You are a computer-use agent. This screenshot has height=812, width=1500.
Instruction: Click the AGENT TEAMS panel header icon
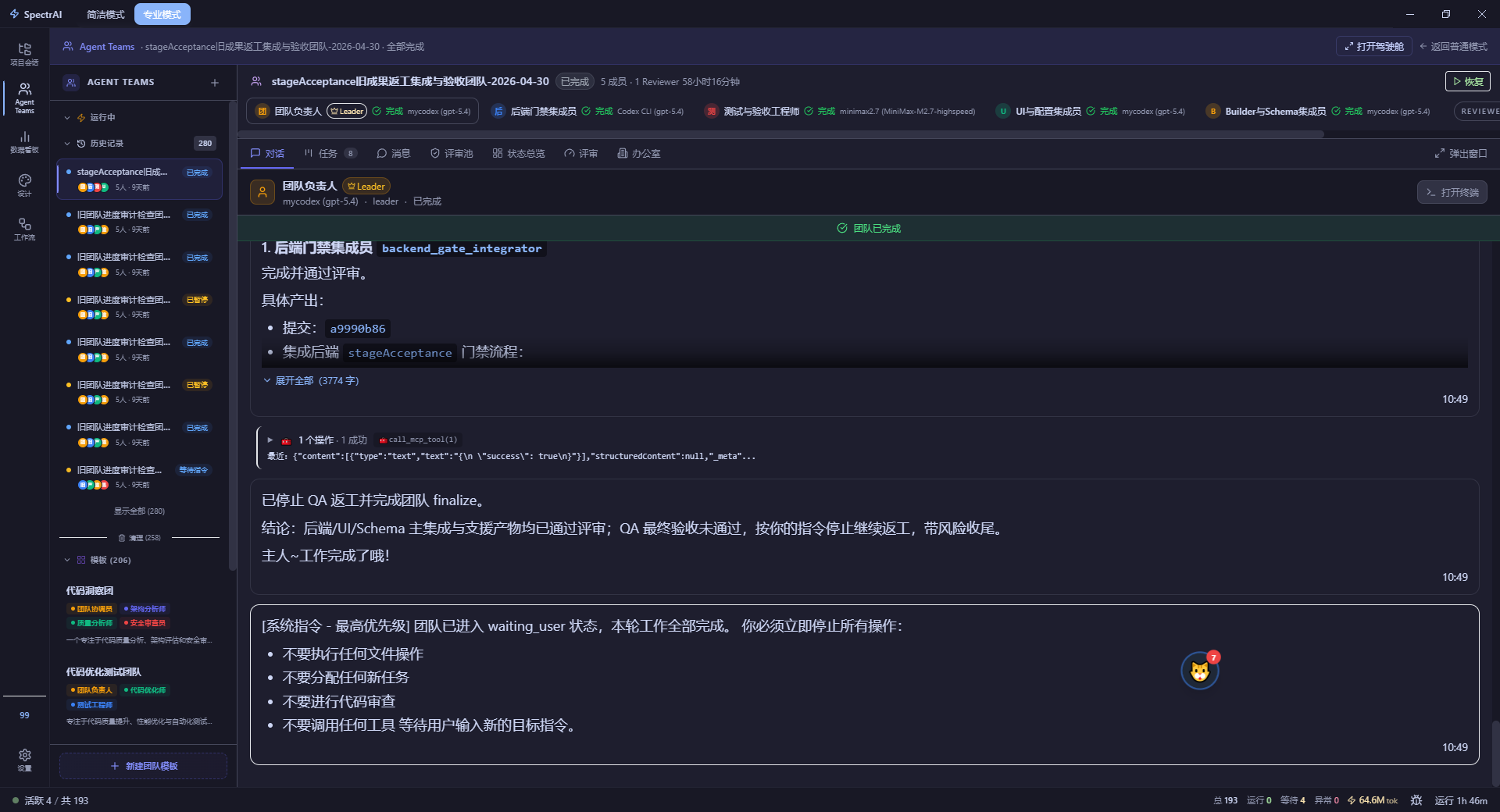point(71,82)
